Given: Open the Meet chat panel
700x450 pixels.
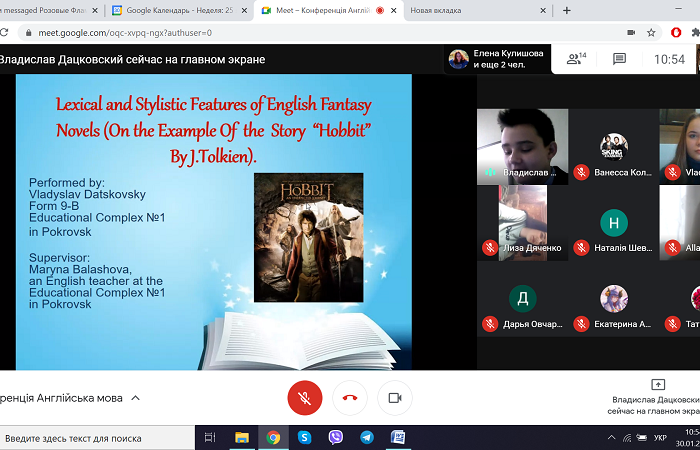Looking at the screenshot, I should [619, 59].
